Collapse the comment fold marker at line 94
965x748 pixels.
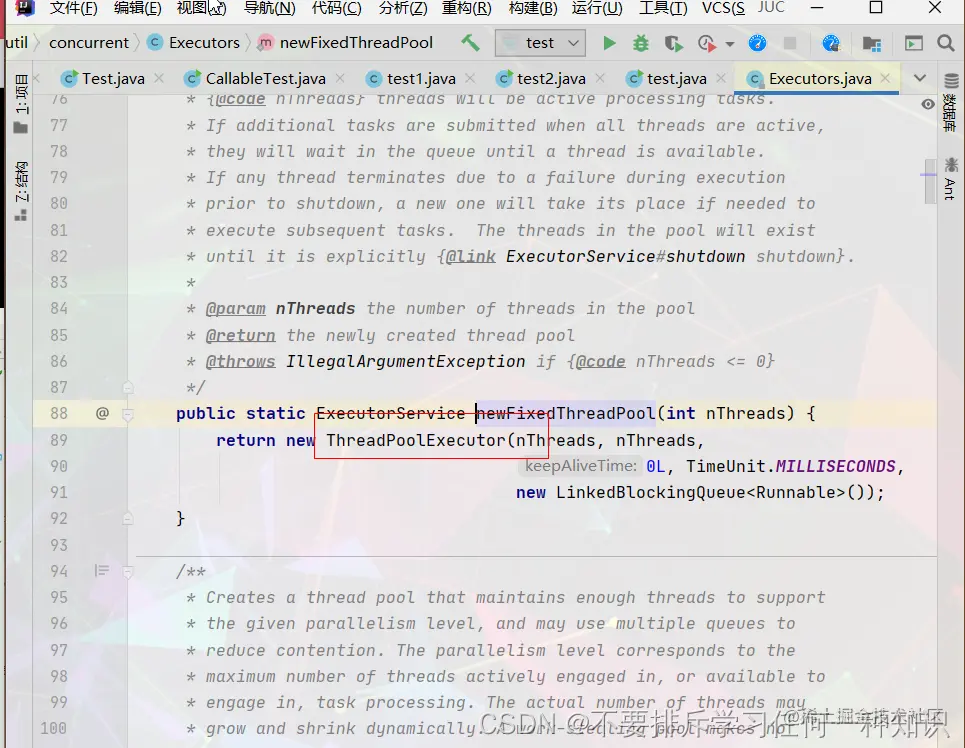pos(127,572)
